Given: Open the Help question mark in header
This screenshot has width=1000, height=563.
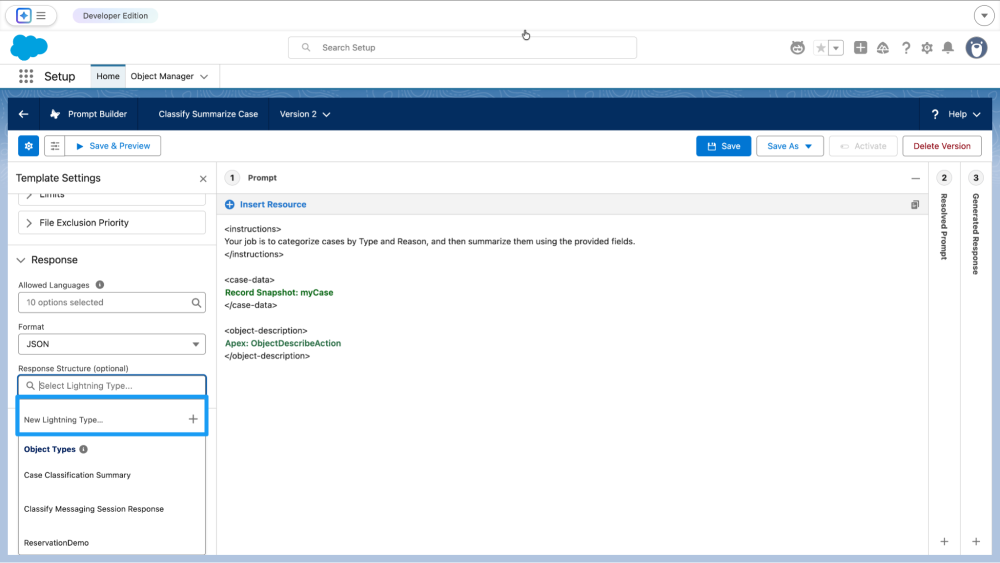Looking at the screenshot, I should 906,48.
